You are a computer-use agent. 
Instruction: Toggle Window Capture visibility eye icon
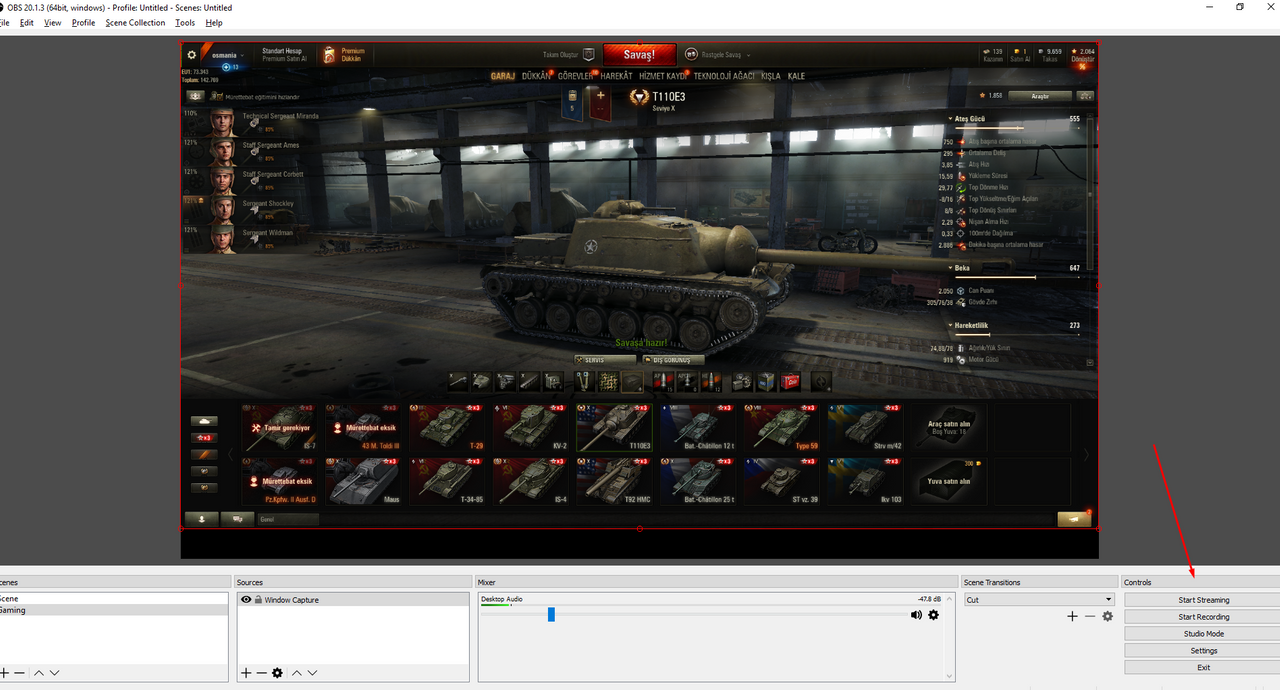tap(246, 600)
